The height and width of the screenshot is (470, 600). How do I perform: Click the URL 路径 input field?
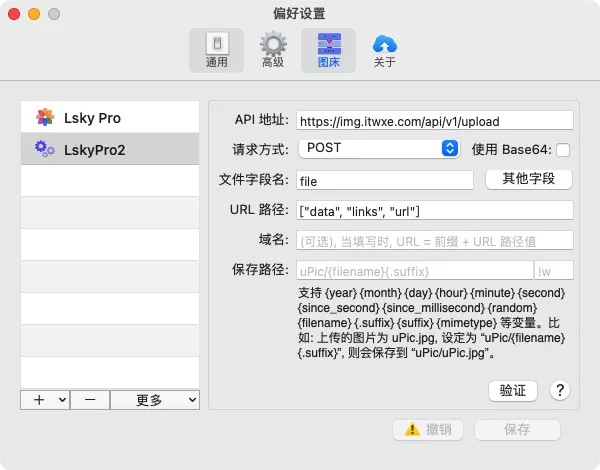point(435,210)
